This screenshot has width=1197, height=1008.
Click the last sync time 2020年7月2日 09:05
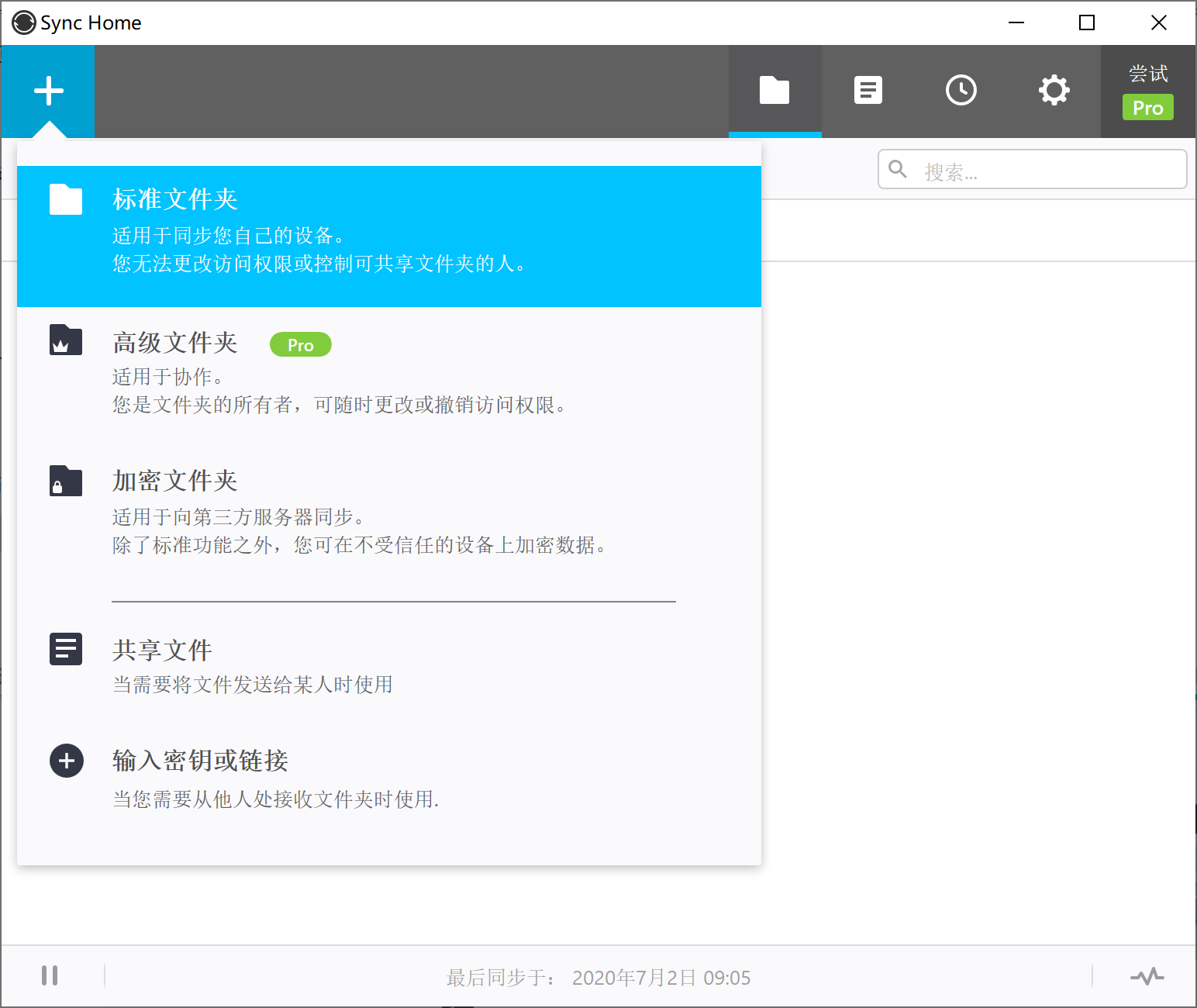(661, 978)
